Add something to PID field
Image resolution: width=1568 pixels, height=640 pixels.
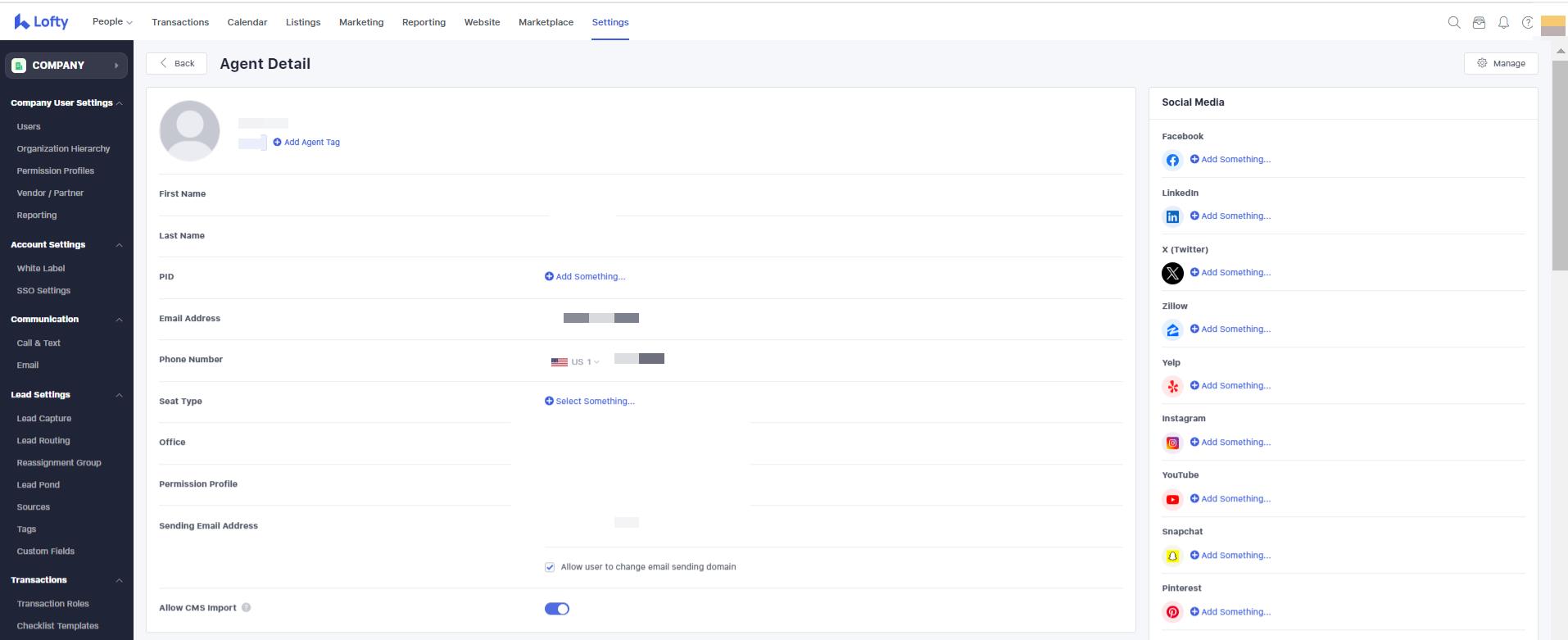[x=585, y=276]
